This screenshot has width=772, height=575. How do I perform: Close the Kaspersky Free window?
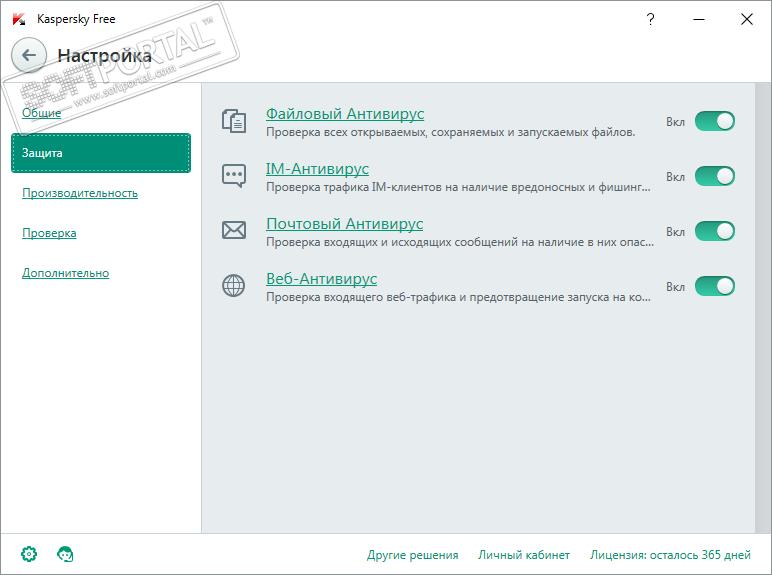746,19
